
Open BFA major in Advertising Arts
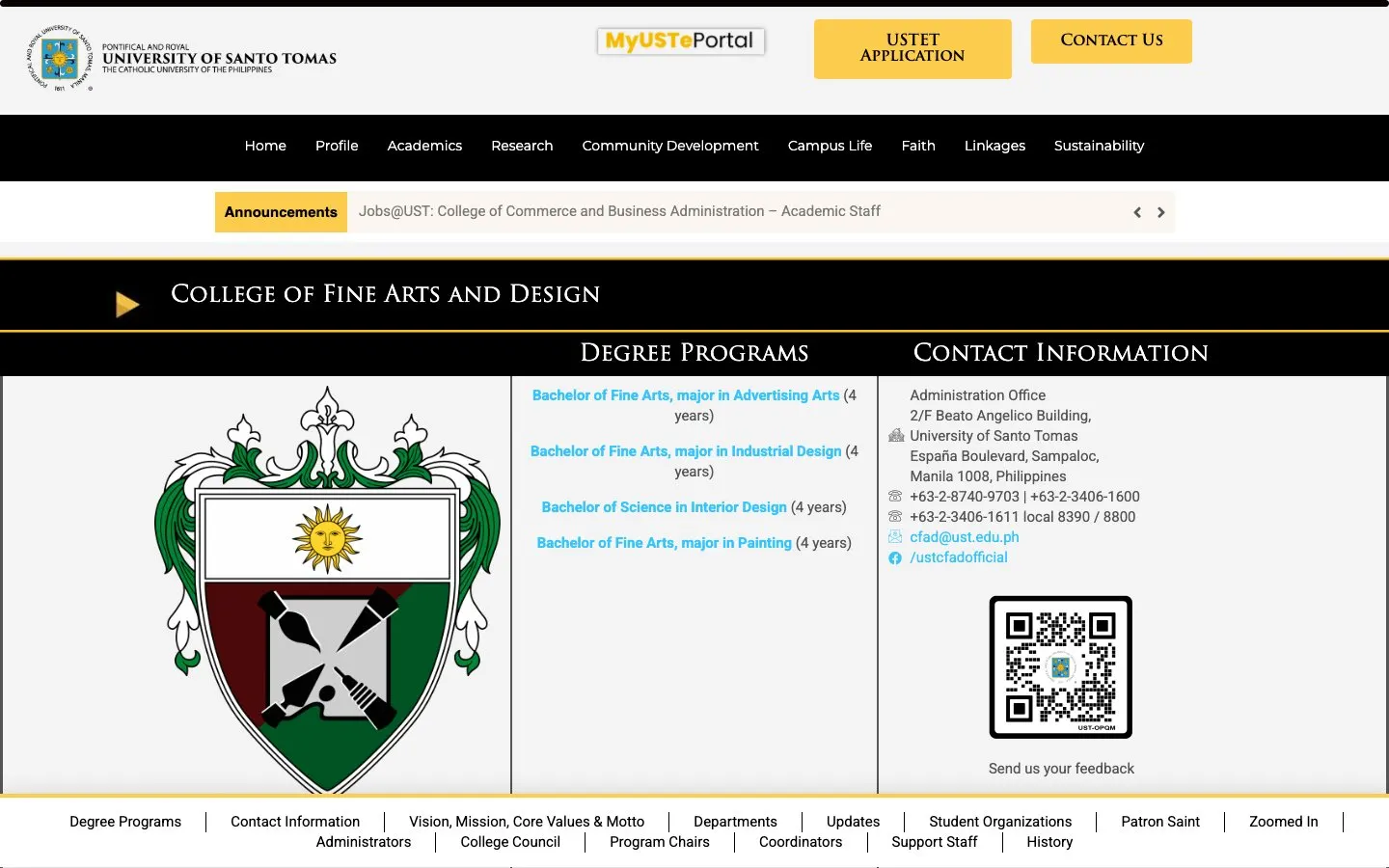point(686,395)
